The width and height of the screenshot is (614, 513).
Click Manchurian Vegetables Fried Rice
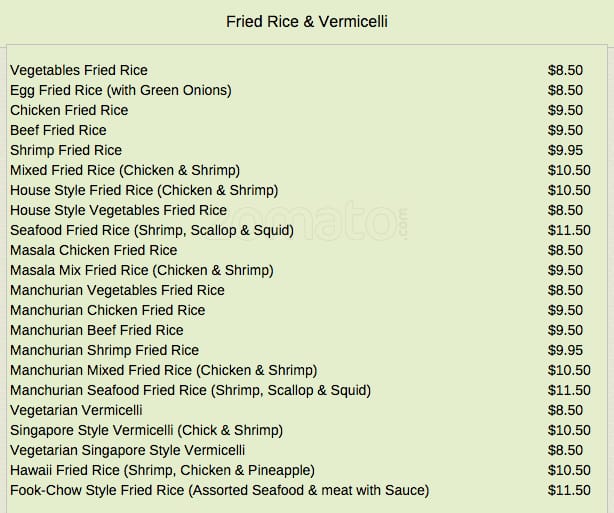point(117,290)
